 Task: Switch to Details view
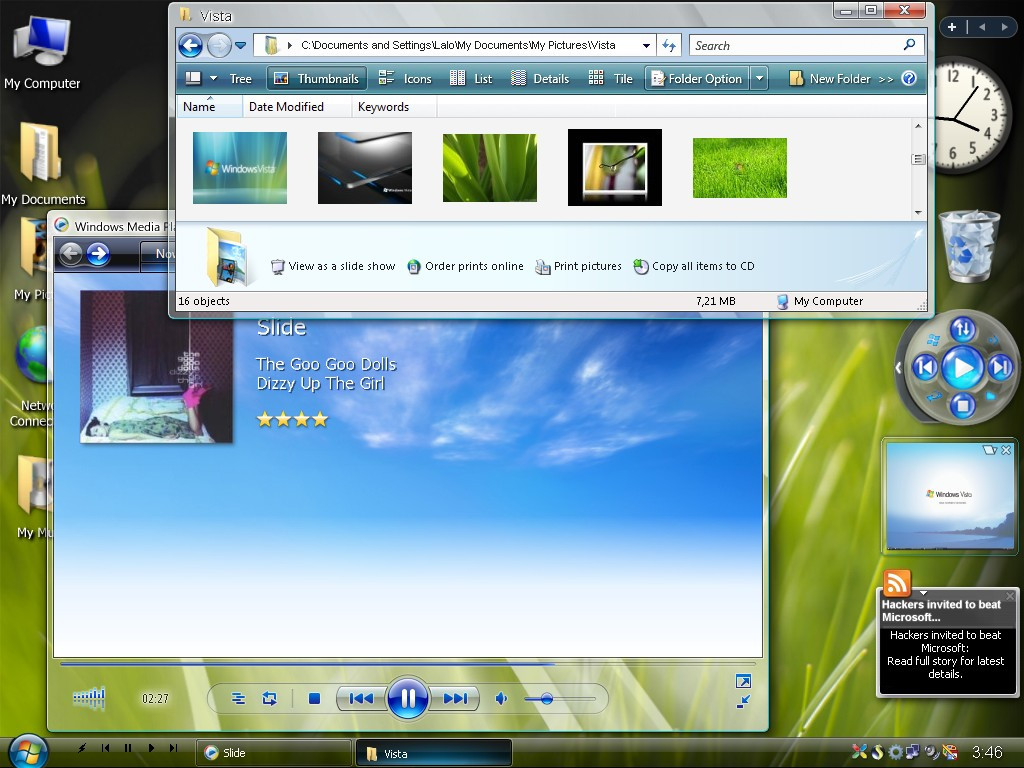point(539,79)
